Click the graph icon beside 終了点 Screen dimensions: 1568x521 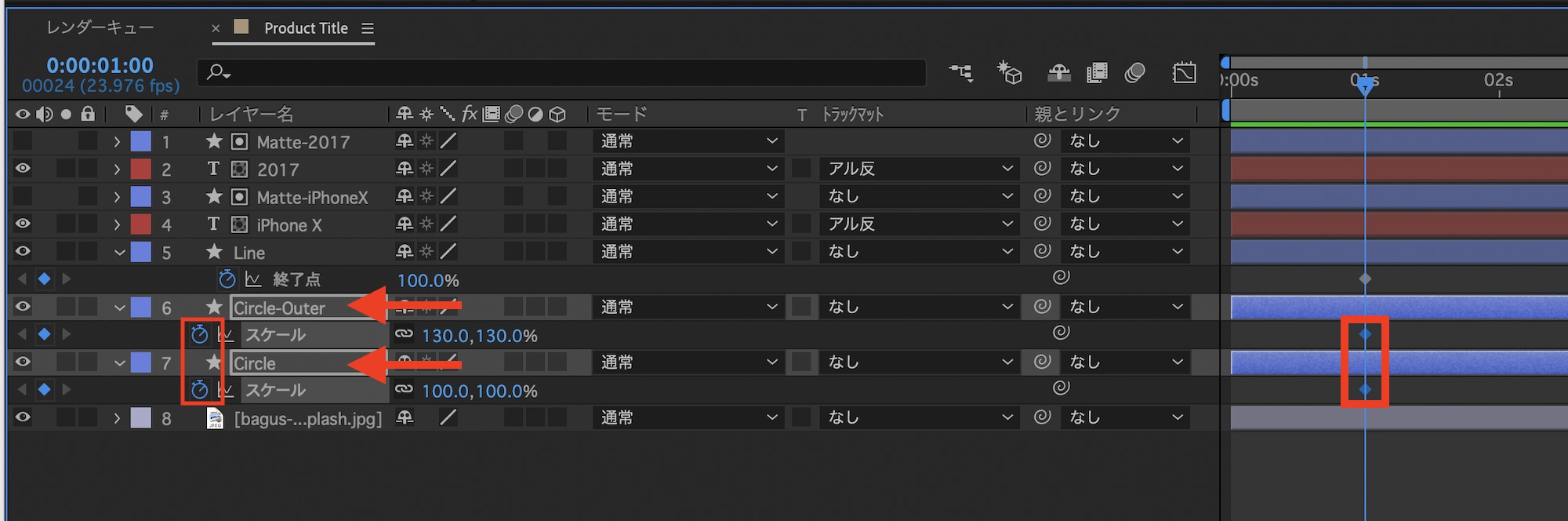[x=253, y=279]
